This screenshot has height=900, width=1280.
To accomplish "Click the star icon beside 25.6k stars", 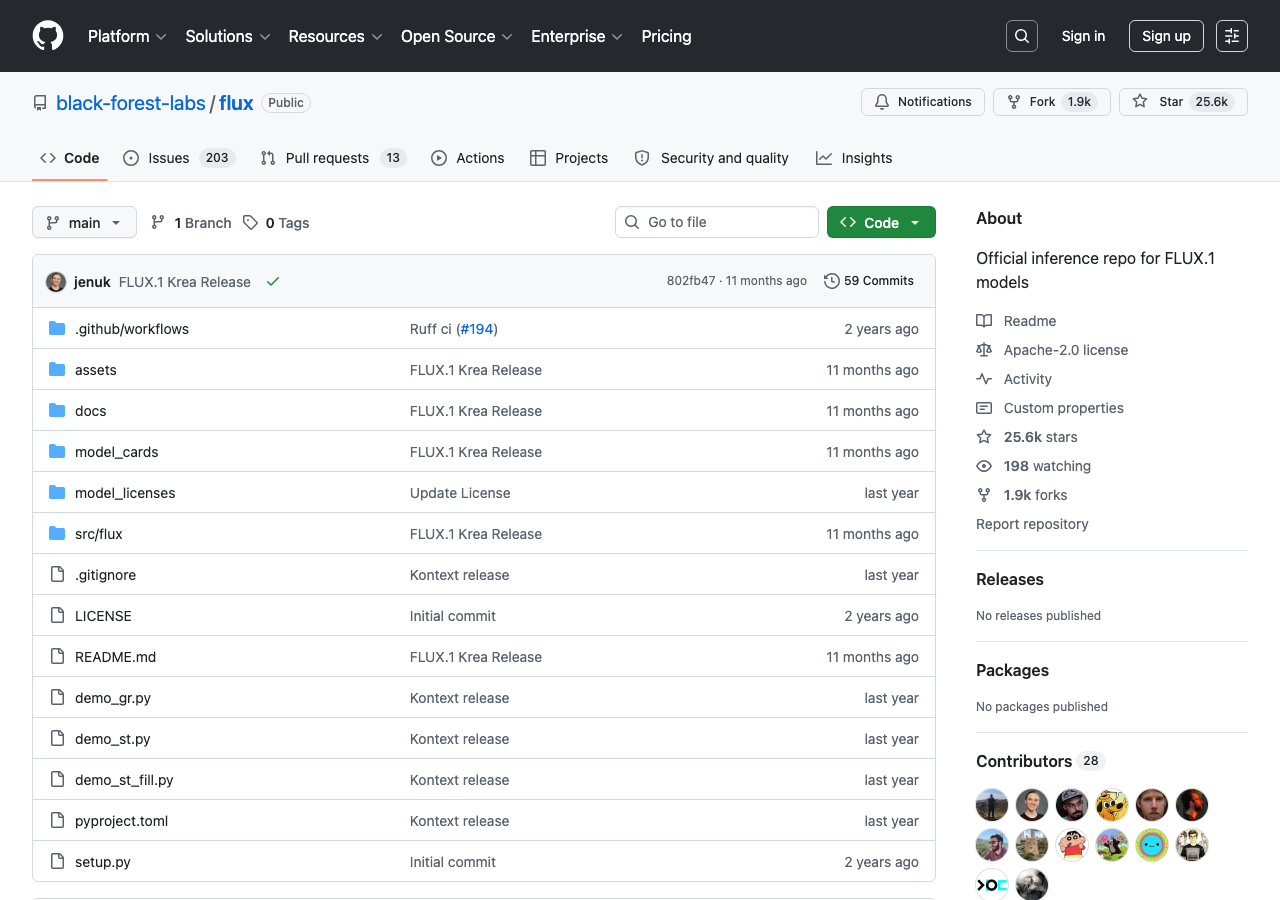I will coord(984,437).
